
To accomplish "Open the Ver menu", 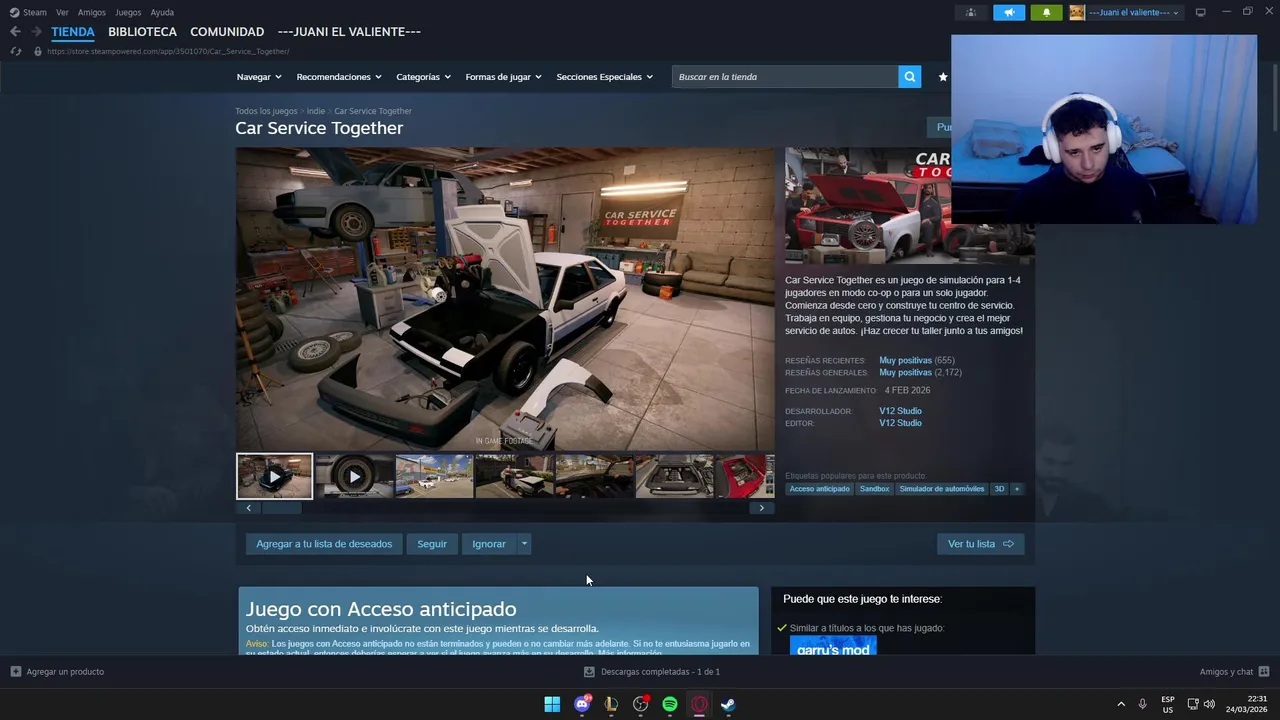I will coord(62,13).
